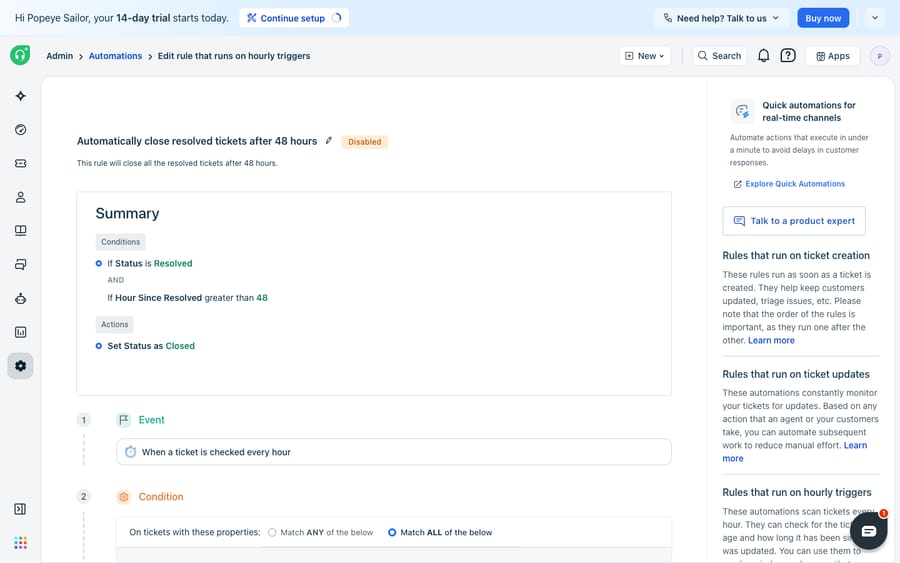
Task: Open Learn more under ticket creation
Action: 771,340
